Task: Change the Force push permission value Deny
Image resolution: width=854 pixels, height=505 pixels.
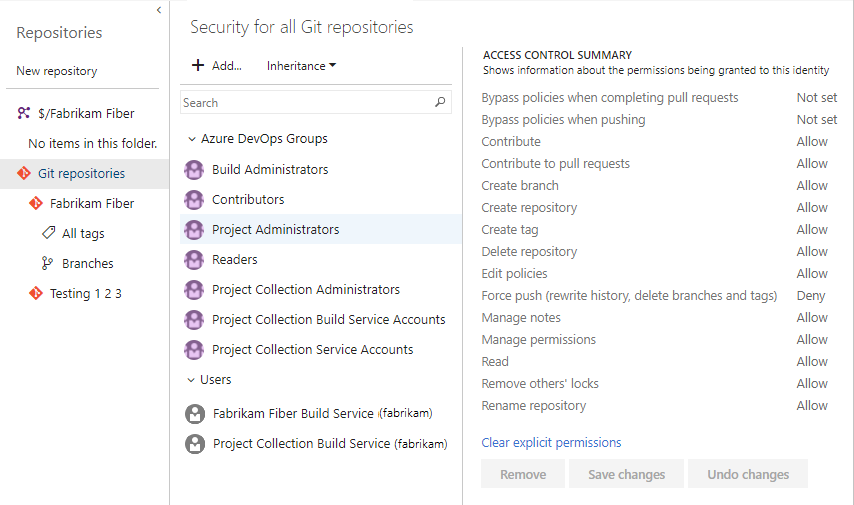Action: [811, 295]
